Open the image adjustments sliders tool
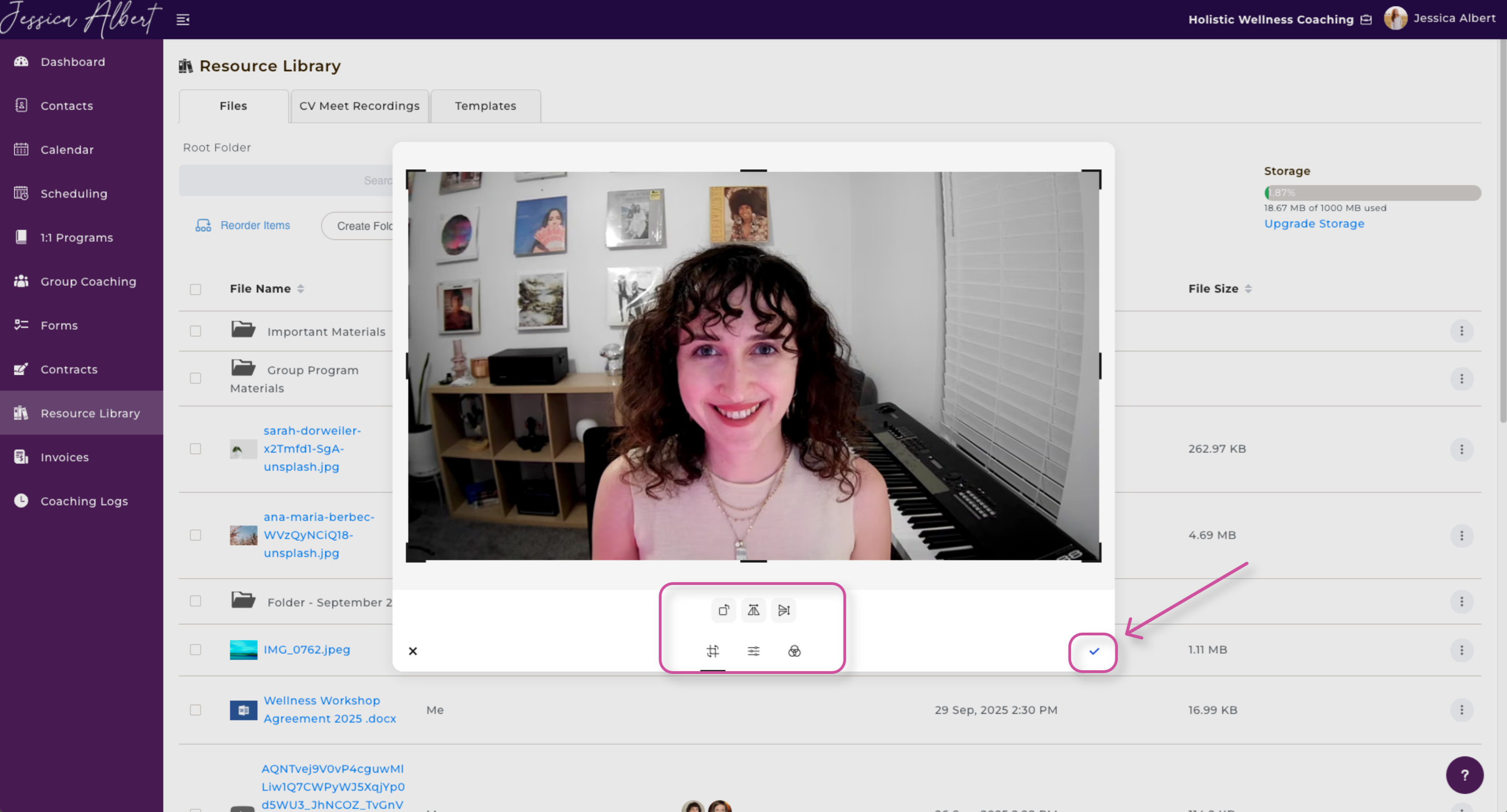1507x812 pixels. (x=754, y=651)
